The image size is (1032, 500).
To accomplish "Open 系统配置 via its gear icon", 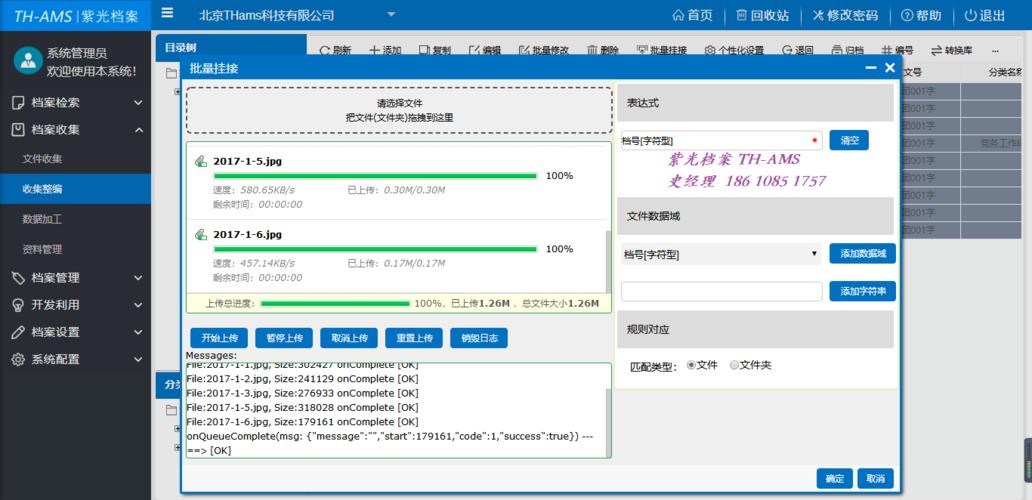I will pyautogui.click(x=18, y=359).
